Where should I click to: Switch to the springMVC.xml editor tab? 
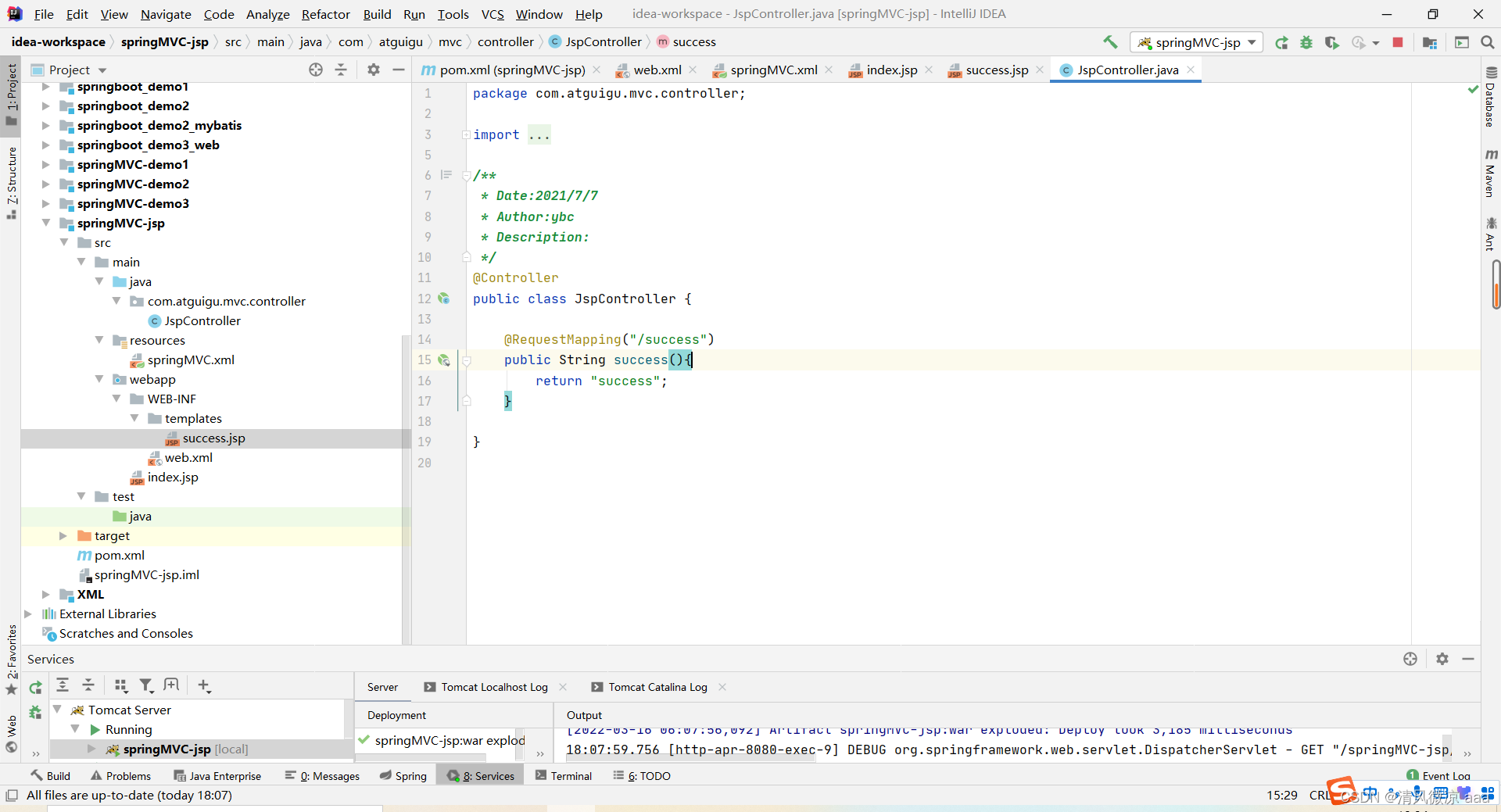pyautogui.click(x=773, y=70)
